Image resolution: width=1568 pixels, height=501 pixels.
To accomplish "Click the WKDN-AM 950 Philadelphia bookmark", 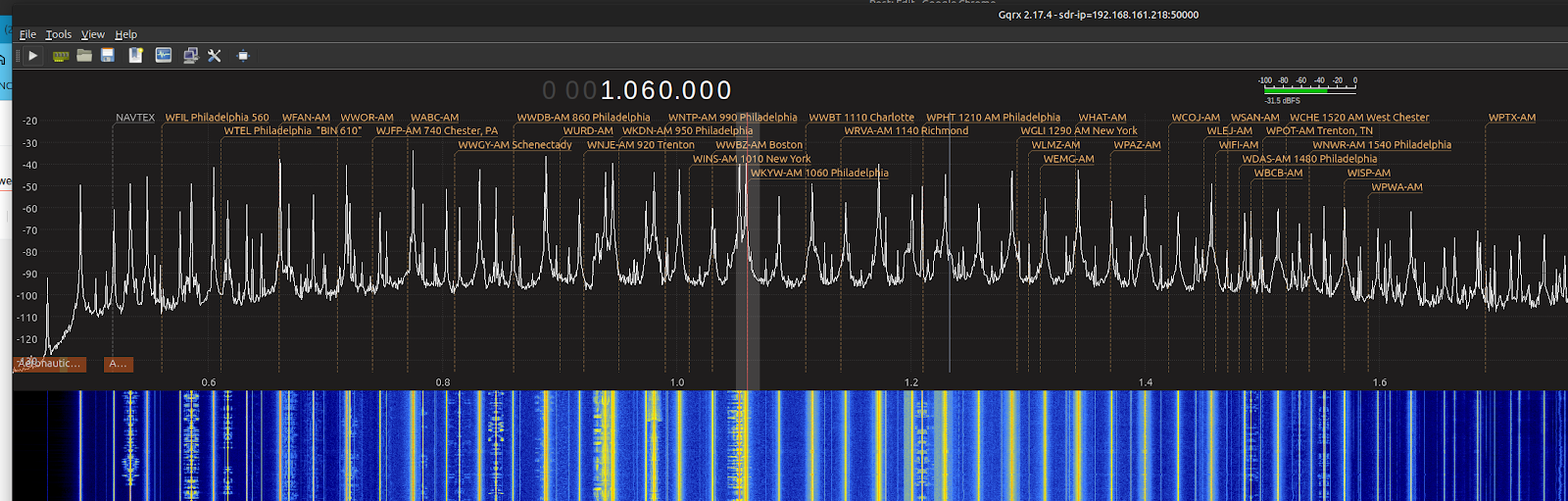I will point(687,131).
